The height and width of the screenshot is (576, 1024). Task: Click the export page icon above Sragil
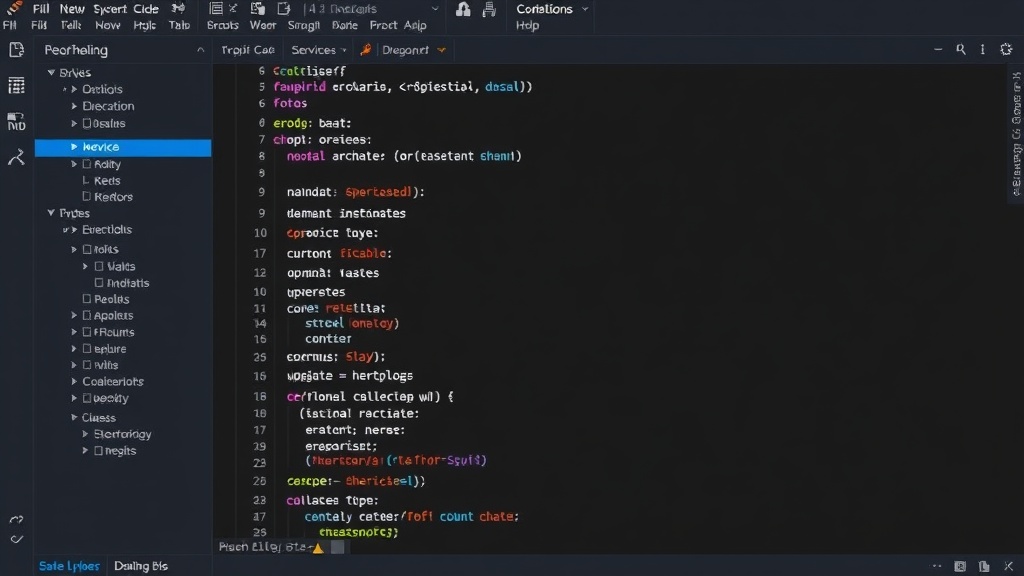click(x=283, y=8)
